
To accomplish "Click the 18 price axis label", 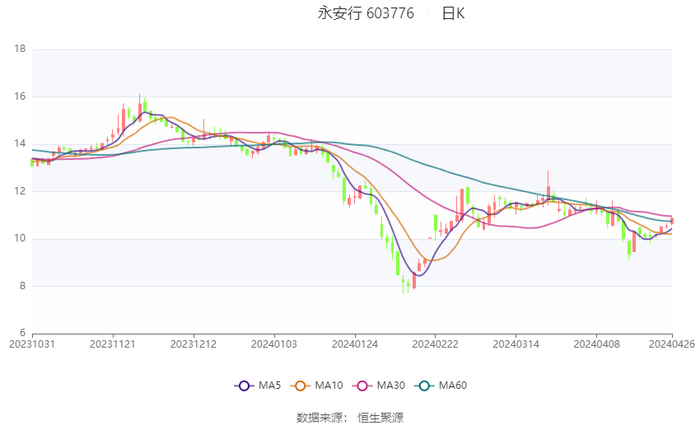I will (x=20, y=49).
